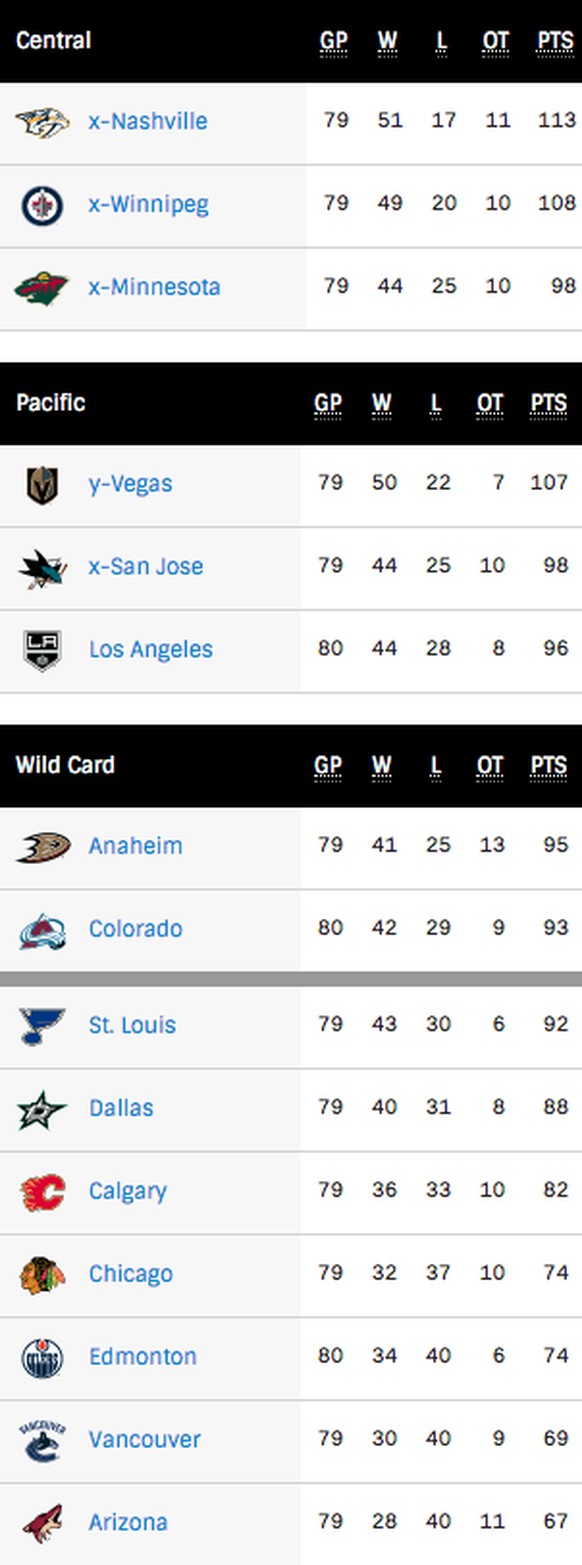The width and height of the screenshot is (582, 1565).
Task: Click the Colorado Avalanche logo
Action: click(42, 930)
